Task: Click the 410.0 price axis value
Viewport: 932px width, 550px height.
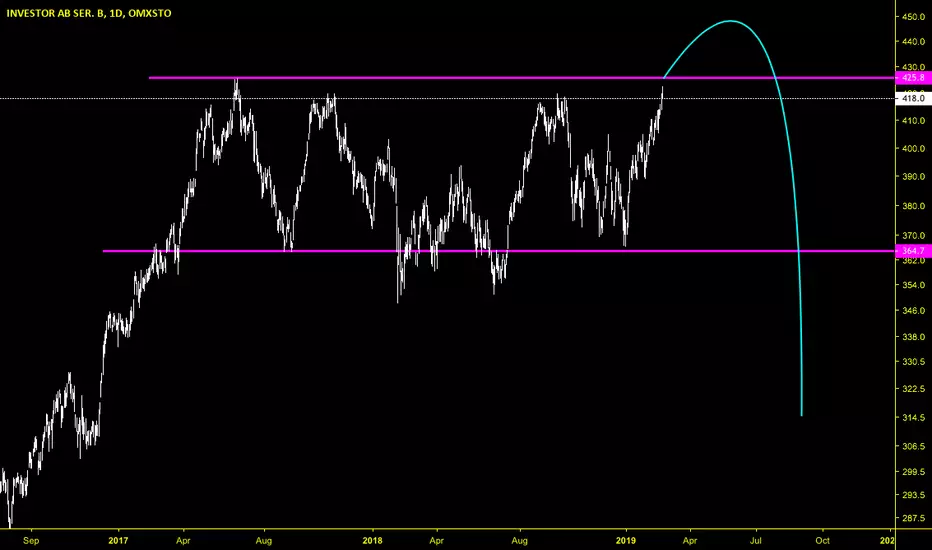Action: pos(914,121)
